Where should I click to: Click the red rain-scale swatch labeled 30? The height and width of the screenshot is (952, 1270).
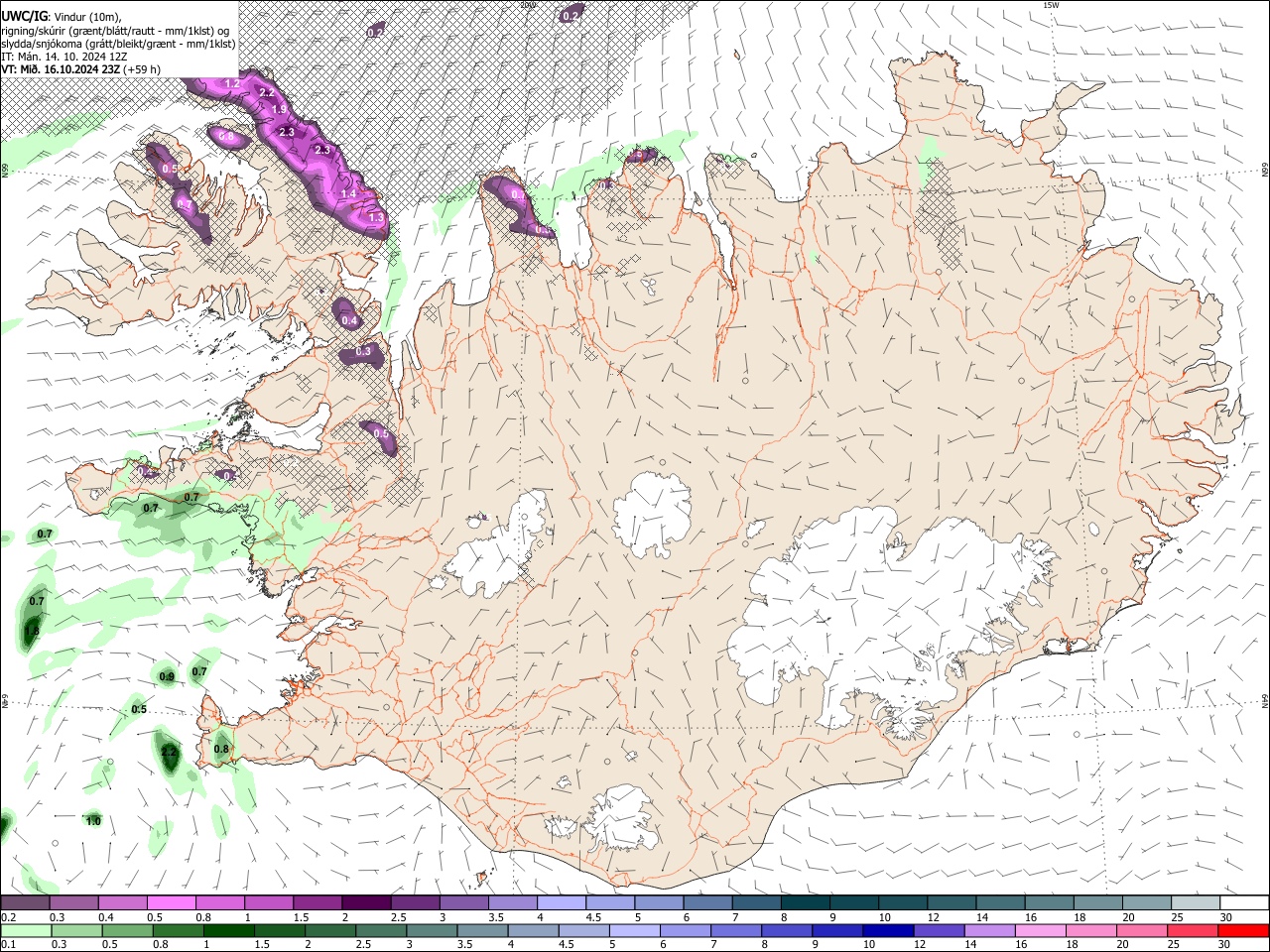(1244, 930)
